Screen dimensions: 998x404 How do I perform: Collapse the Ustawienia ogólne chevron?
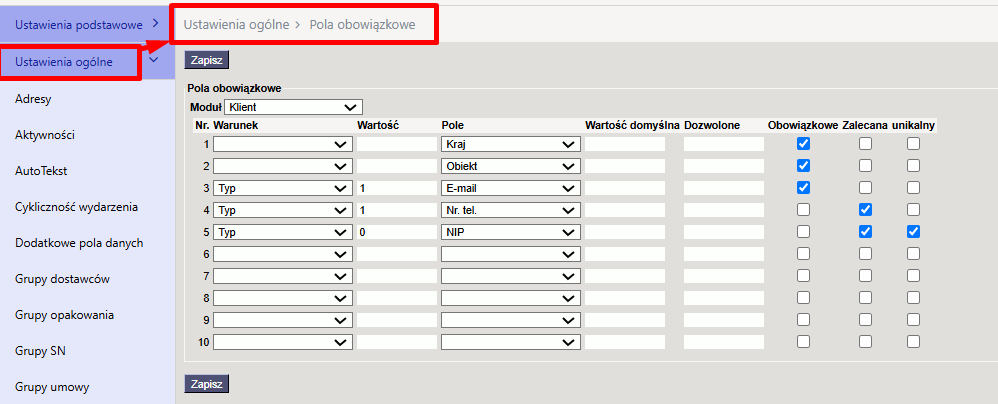point(153,60)
